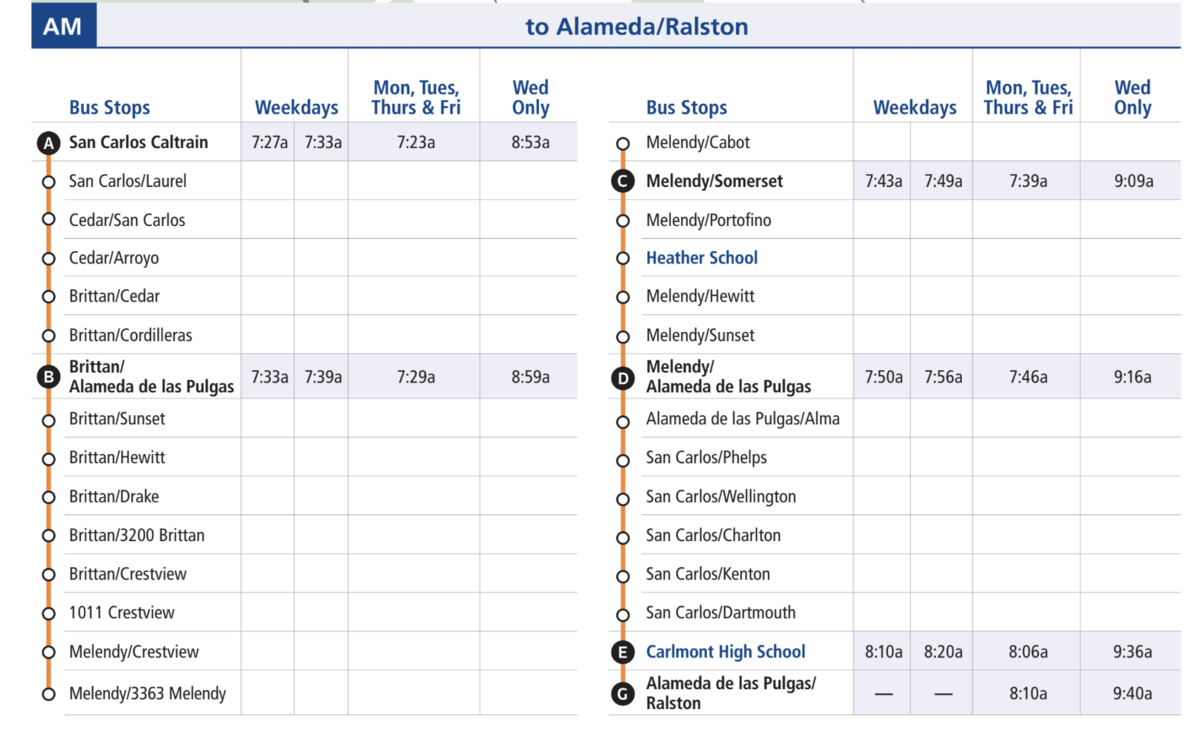
Task: Click the 8:20a Carlmont High School time
Action: pyautogui.click(x=943, y=652)
